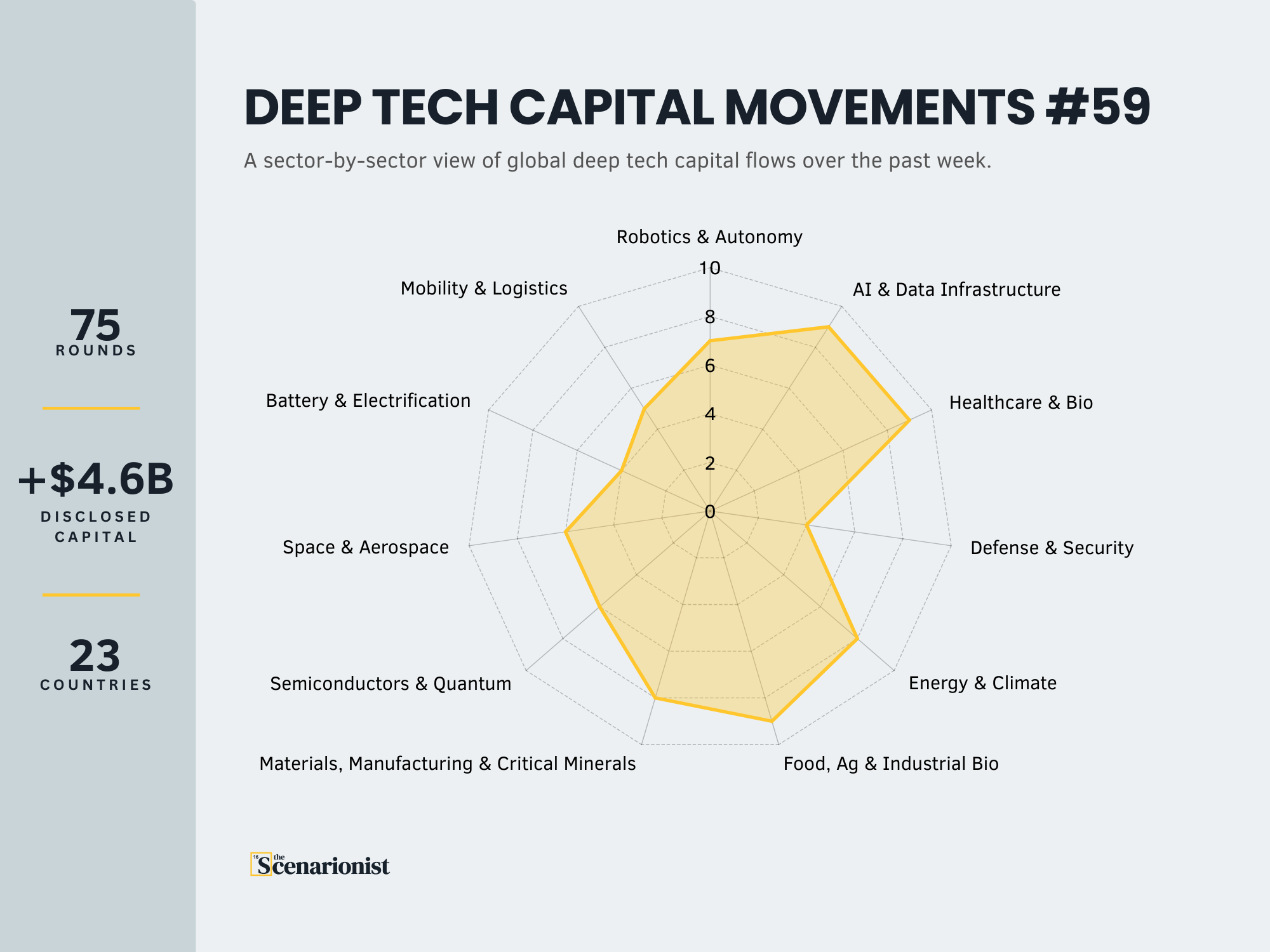
Task: Click the radar axis tick label 10
Action: (x=710, y=268)
